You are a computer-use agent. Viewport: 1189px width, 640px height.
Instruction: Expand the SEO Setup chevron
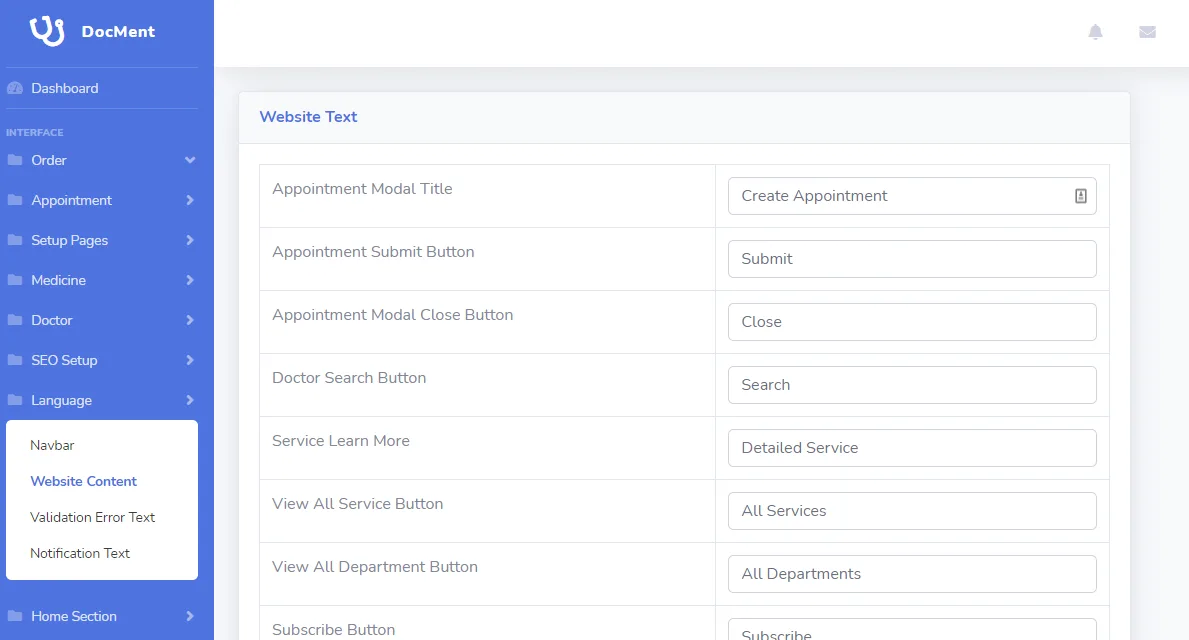(x=190, y=360)
